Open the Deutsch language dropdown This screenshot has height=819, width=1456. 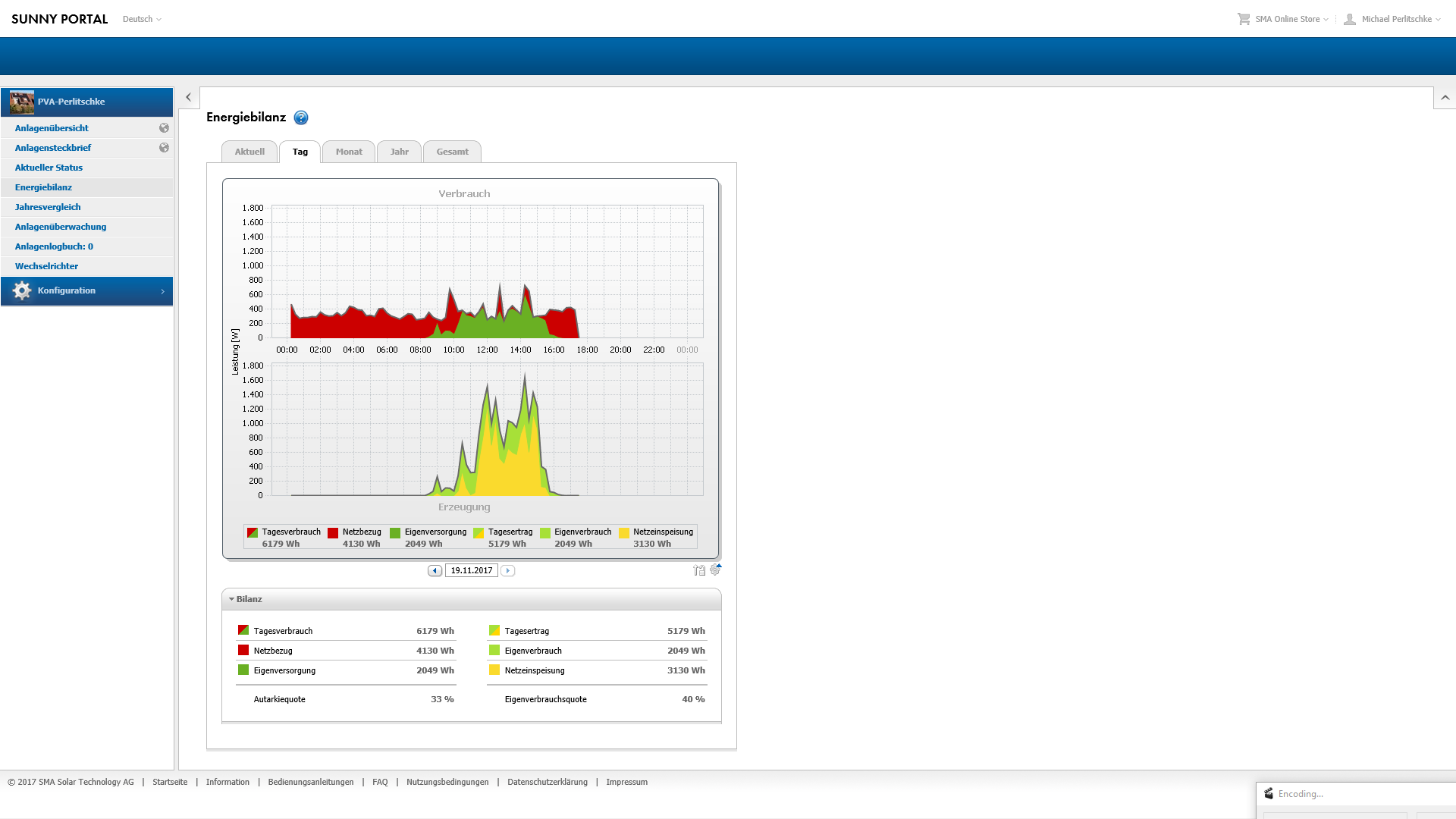(142, 19)
